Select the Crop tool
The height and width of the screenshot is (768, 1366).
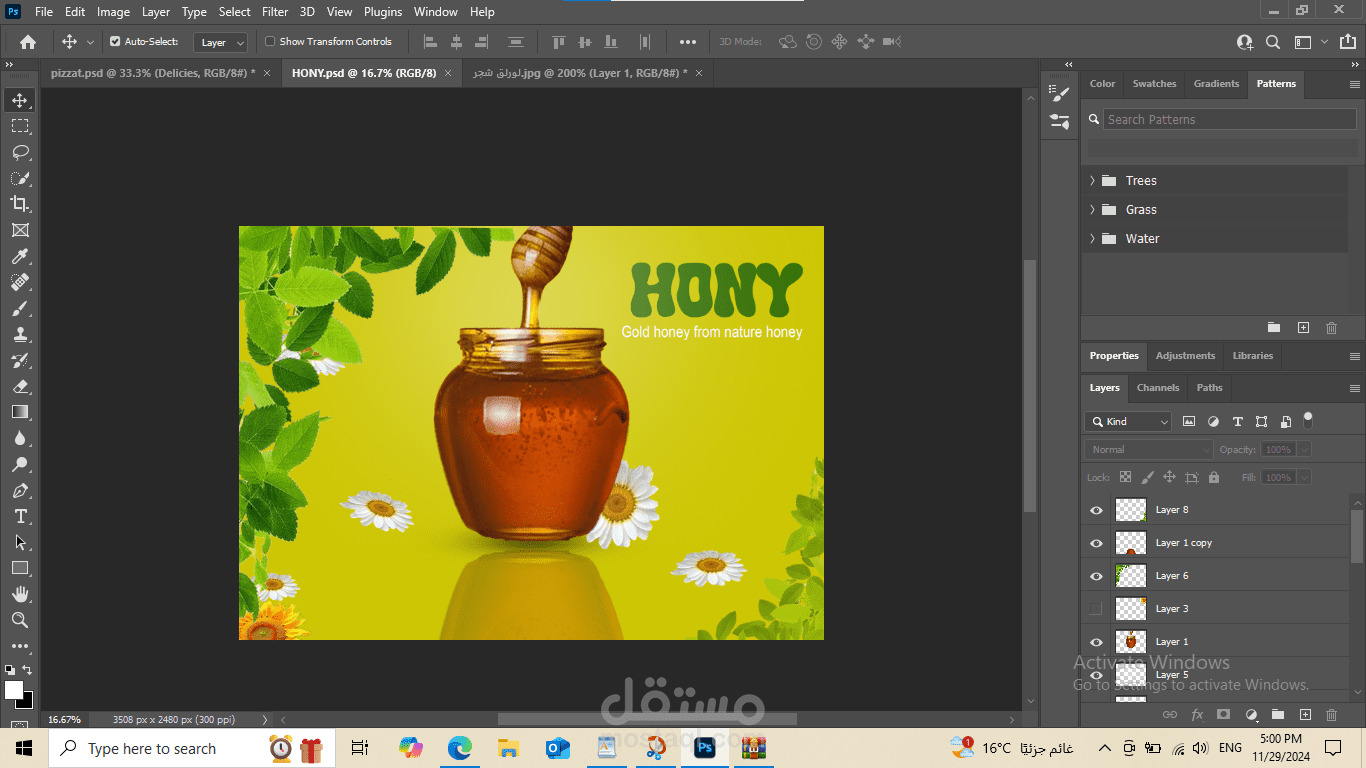pos(20,204)
